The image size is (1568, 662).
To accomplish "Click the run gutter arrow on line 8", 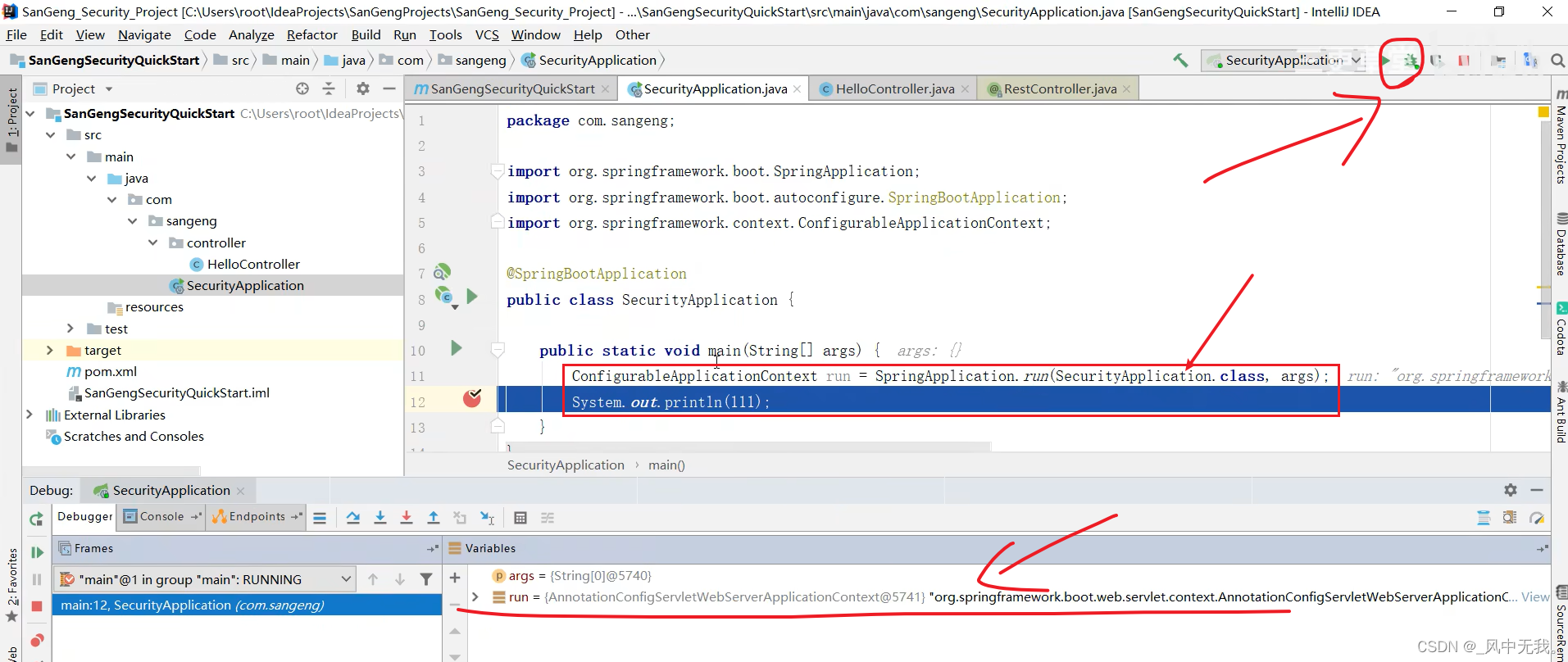I will pos(472,296).
